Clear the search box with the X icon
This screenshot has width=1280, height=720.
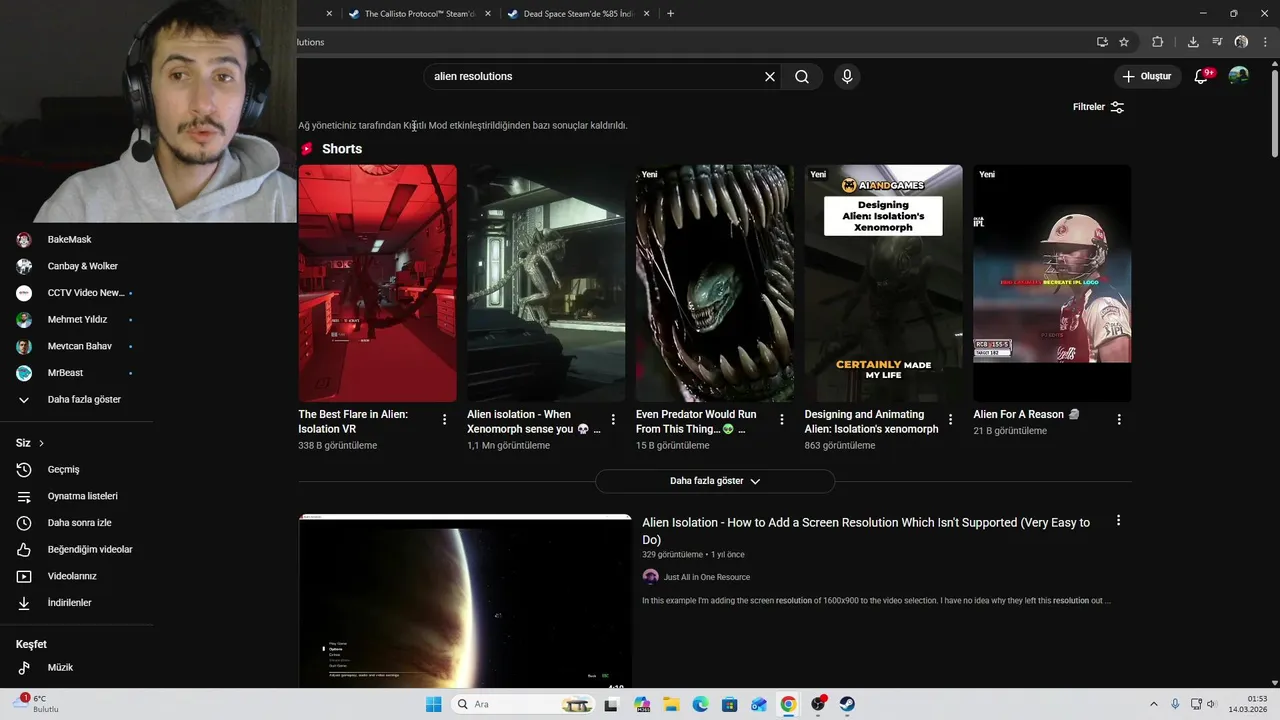click(x=770, y=76)
